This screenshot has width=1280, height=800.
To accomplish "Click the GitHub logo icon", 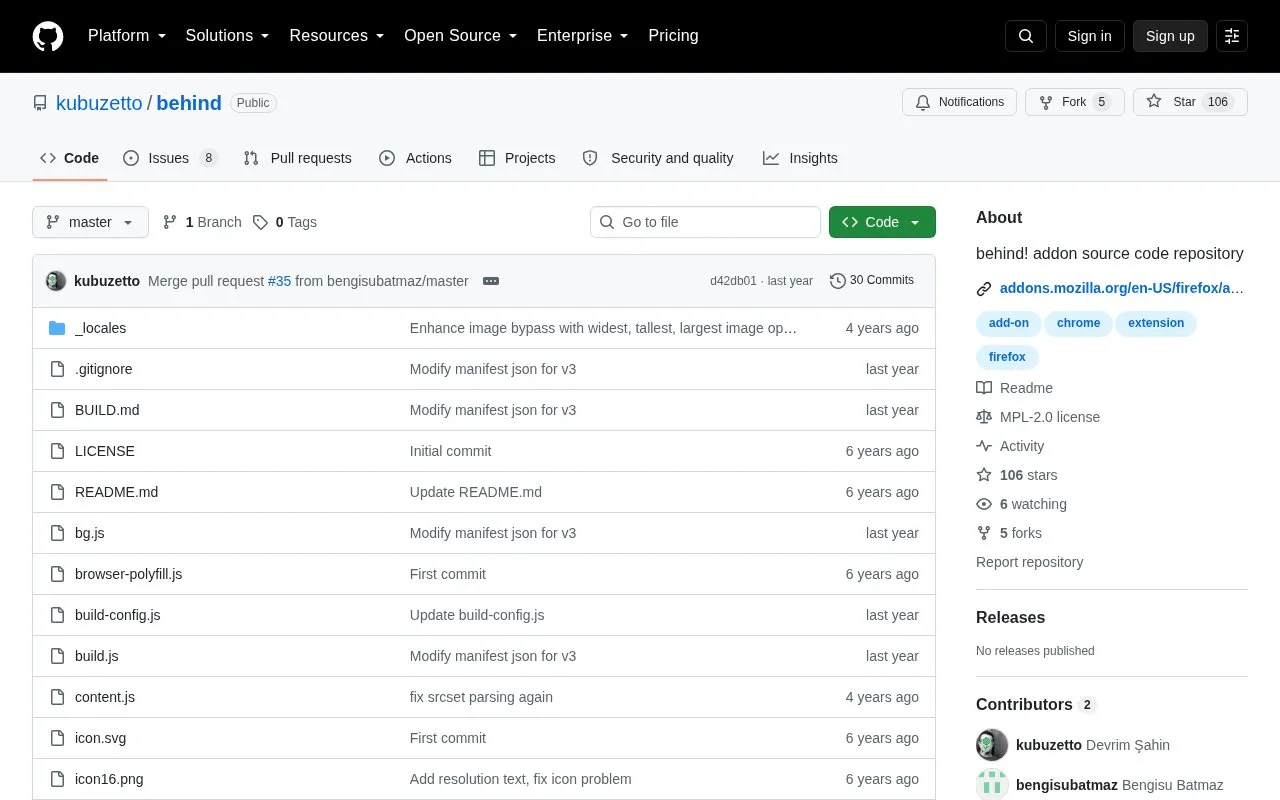I will pyautogui.click(x=48, y=36).
